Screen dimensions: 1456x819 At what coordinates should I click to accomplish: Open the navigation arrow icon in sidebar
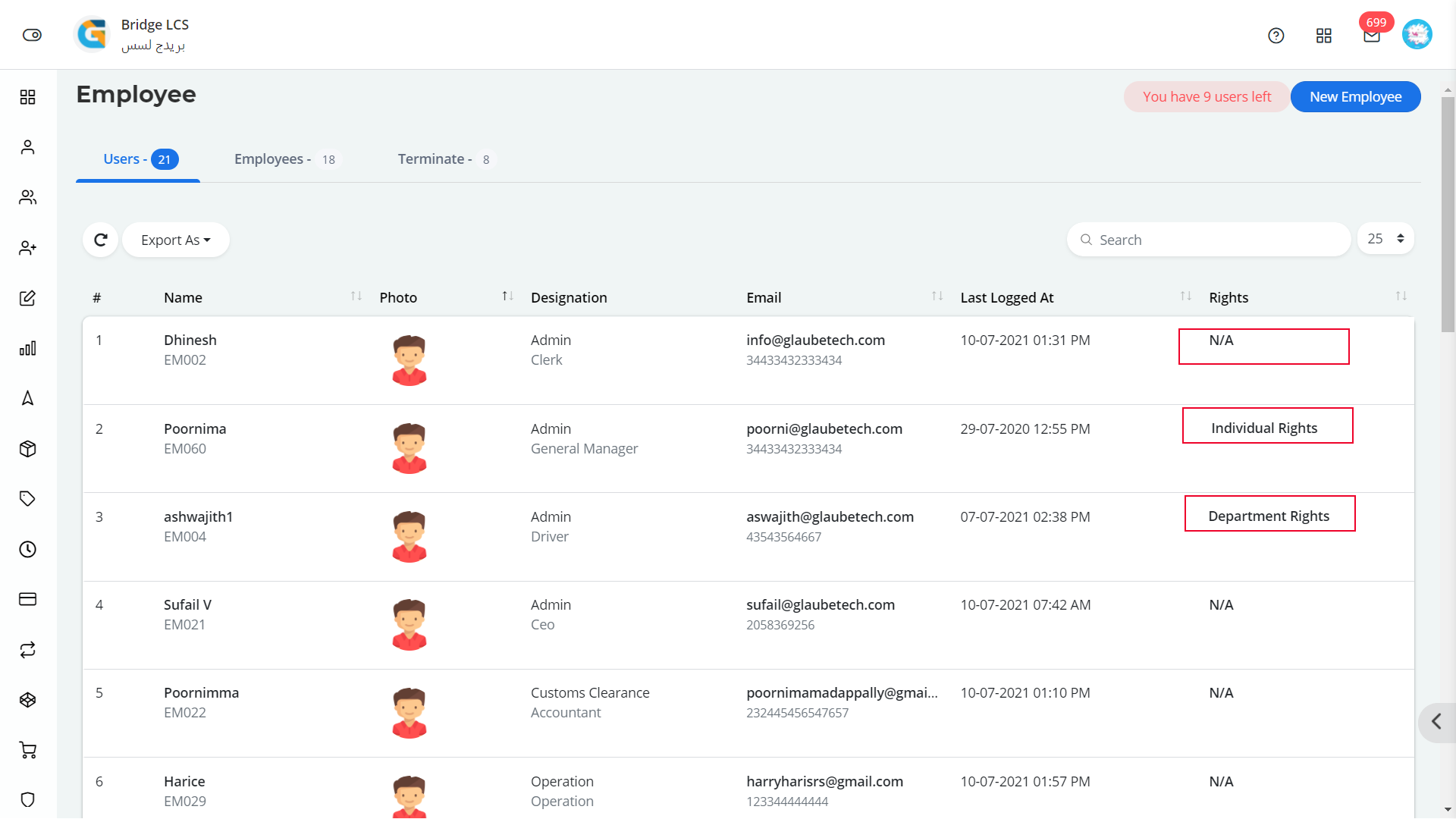[x=28, y=398]
